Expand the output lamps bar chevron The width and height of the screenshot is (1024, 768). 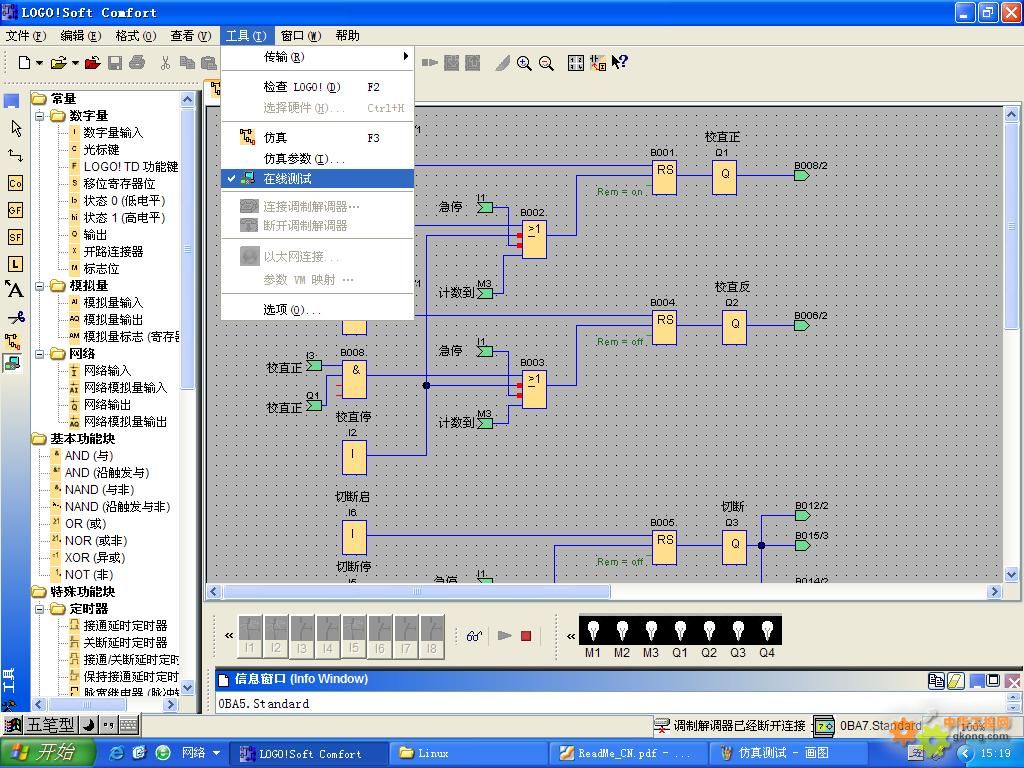(571, 635)
